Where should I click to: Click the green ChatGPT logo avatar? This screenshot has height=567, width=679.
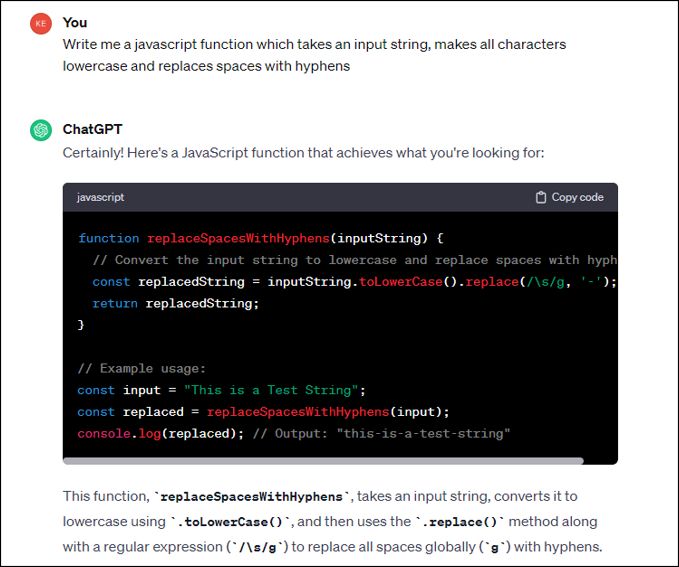[41, 130]
